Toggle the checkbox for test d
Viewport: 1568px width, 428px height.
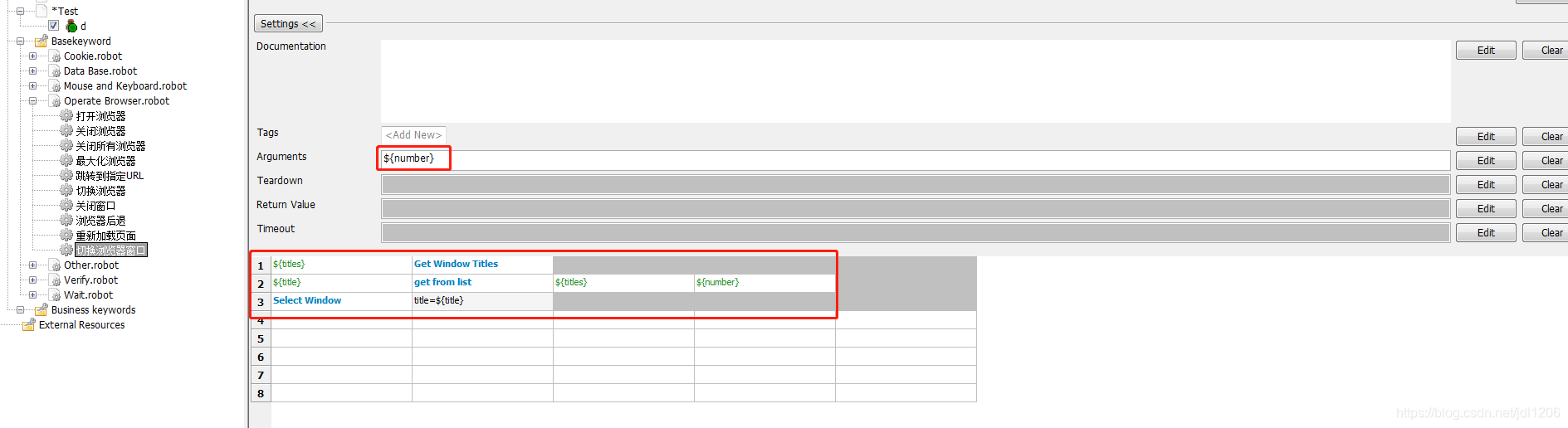(x=54, y=26)
